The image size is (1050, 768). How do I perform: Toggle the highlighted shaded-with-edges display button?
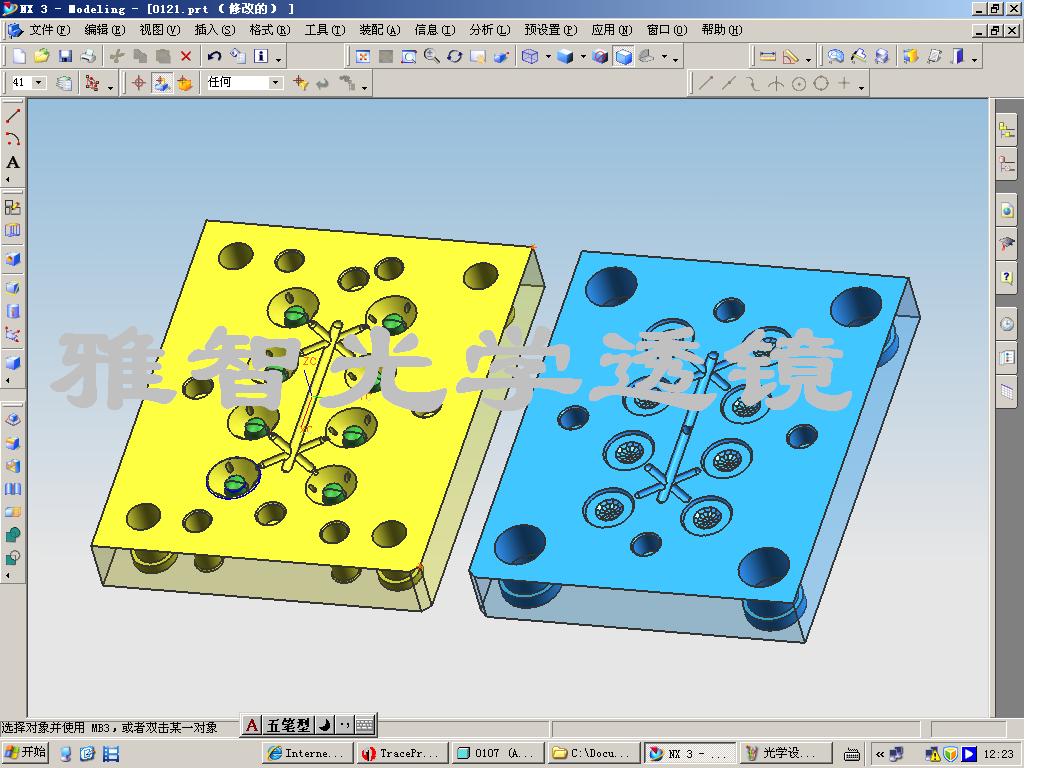(x=624, y=57)
